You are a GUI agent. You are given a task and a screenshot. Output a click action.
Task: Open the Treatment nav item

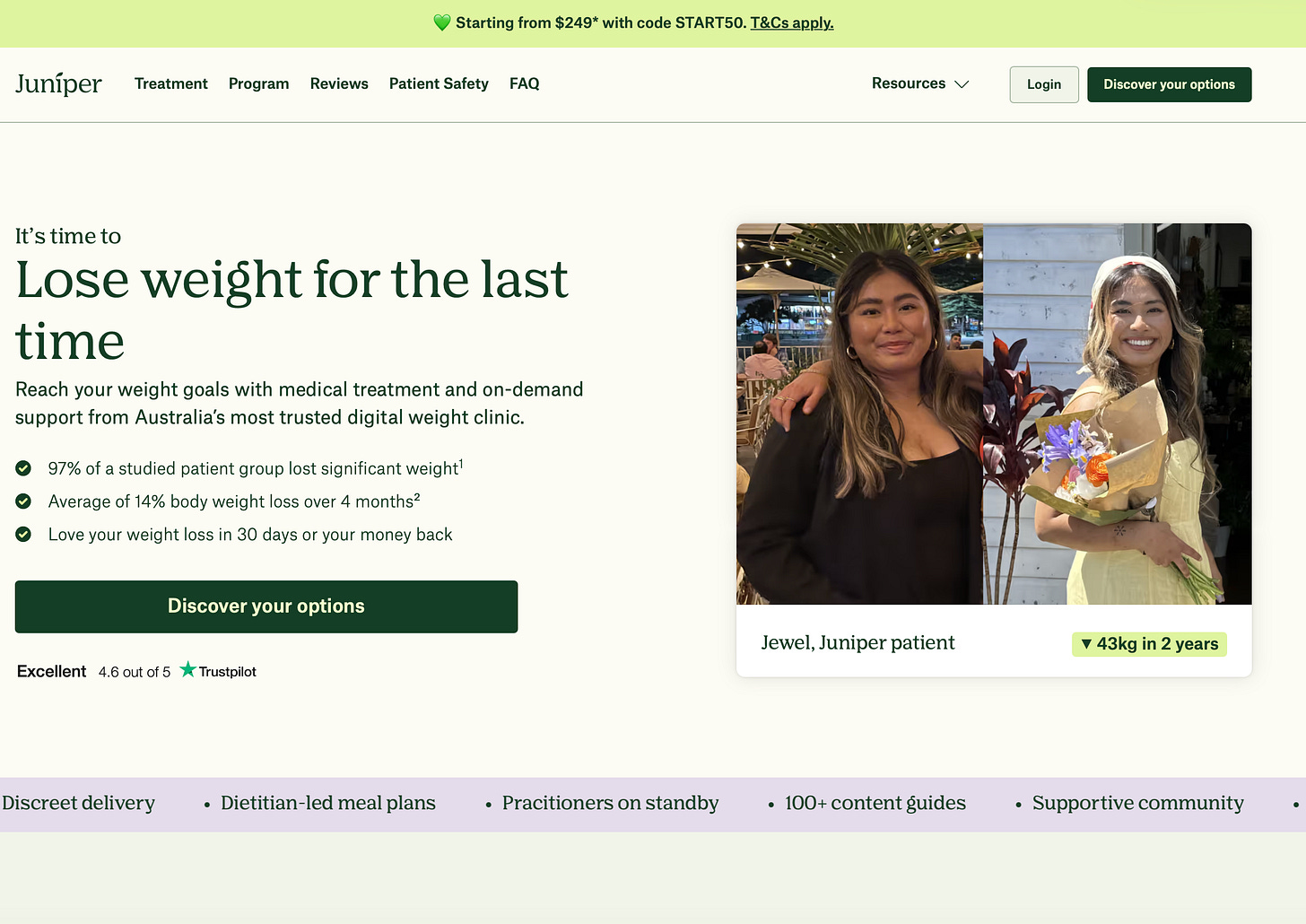(171, 83)
